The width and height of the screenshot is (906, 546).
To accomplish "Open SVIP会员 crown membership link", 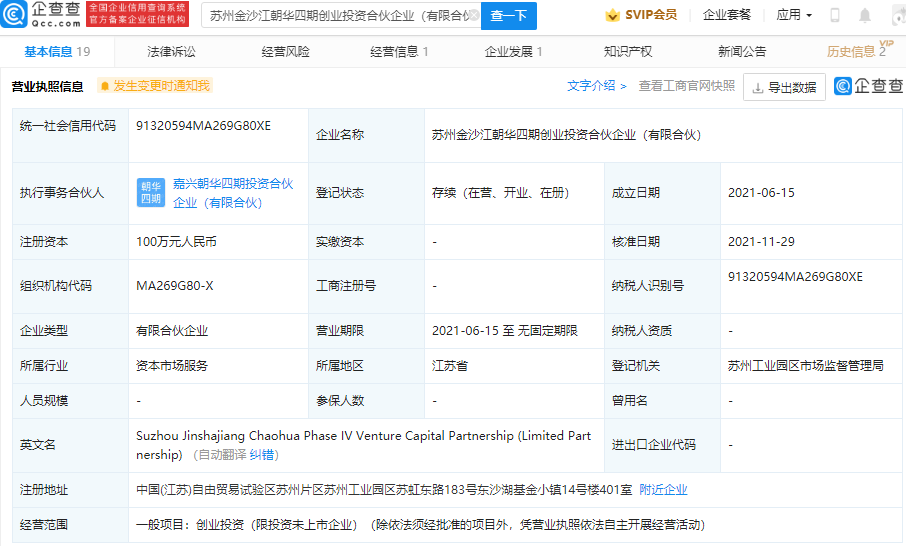I will [641, 15].
